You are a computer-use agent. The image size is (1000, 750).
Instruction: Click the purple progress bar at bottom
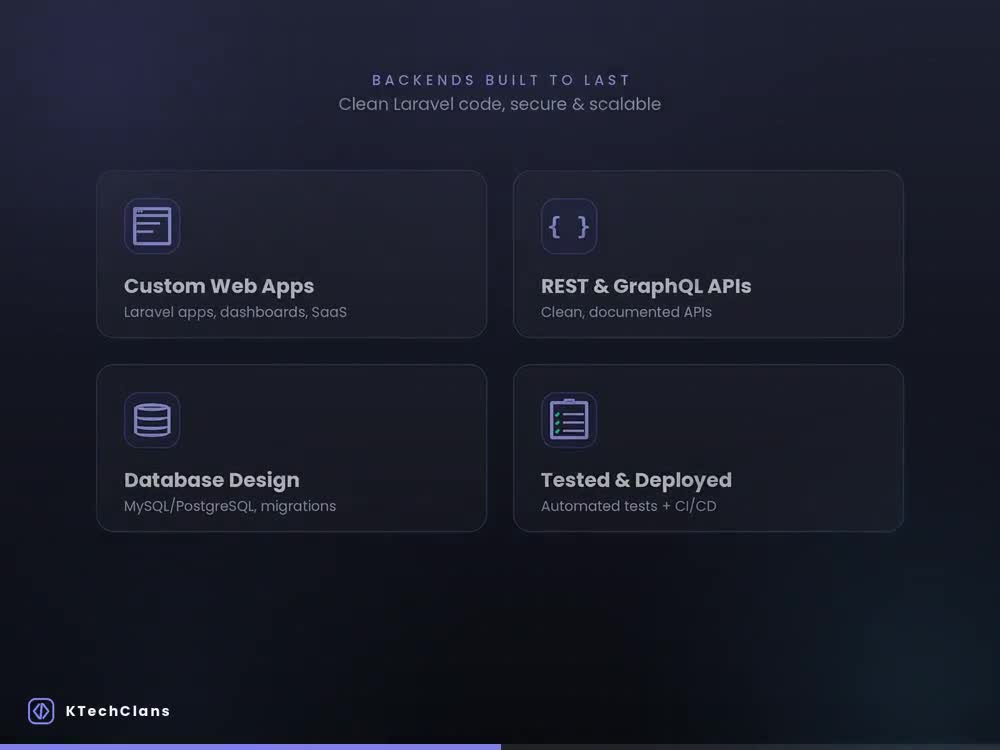[x=251, y=747]
